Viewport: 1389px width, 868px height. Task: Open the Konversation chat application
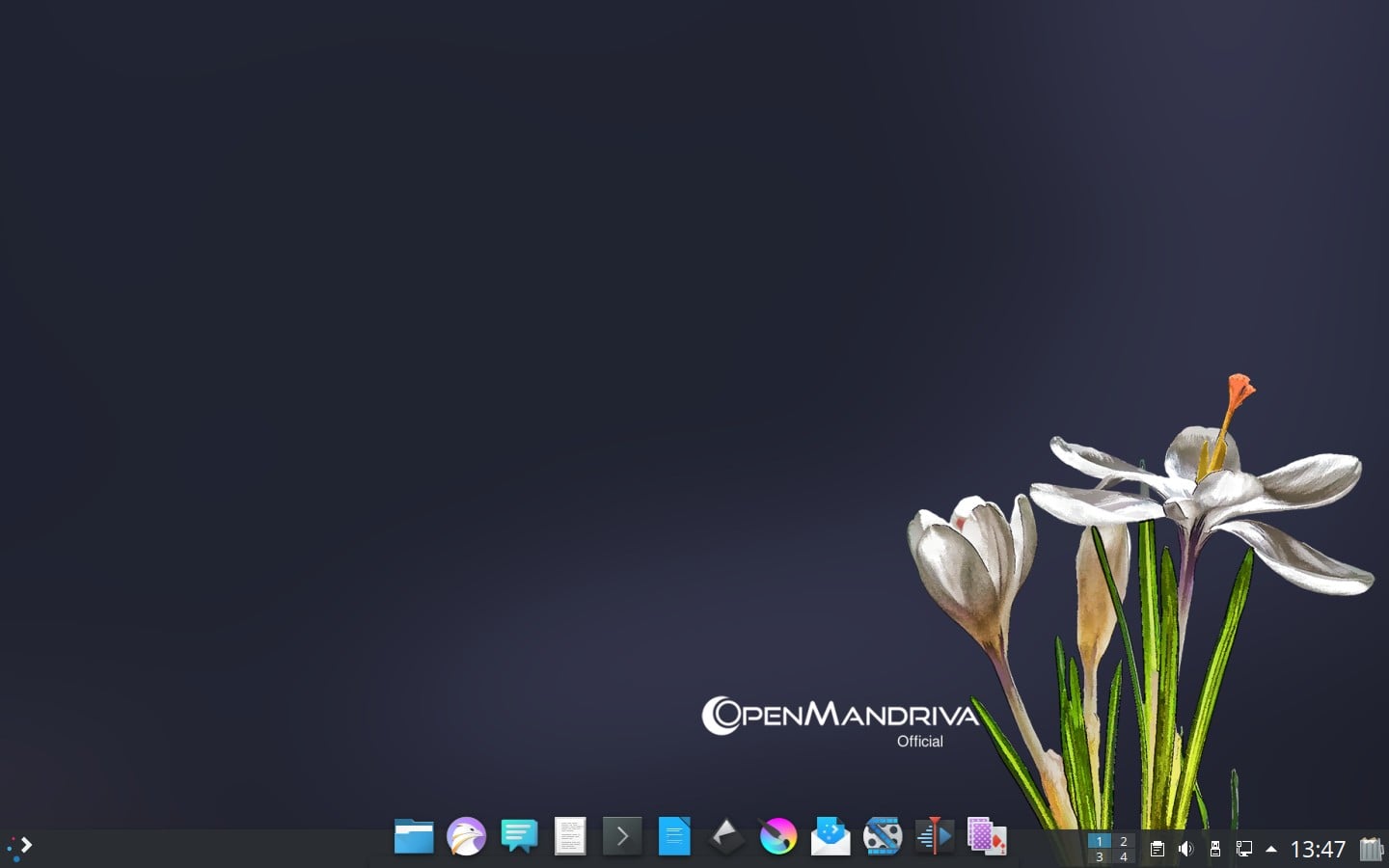tap(519, 837)
